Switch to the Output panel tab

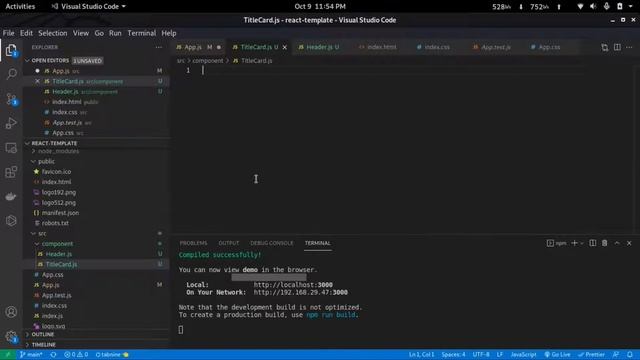click(229, 243)
